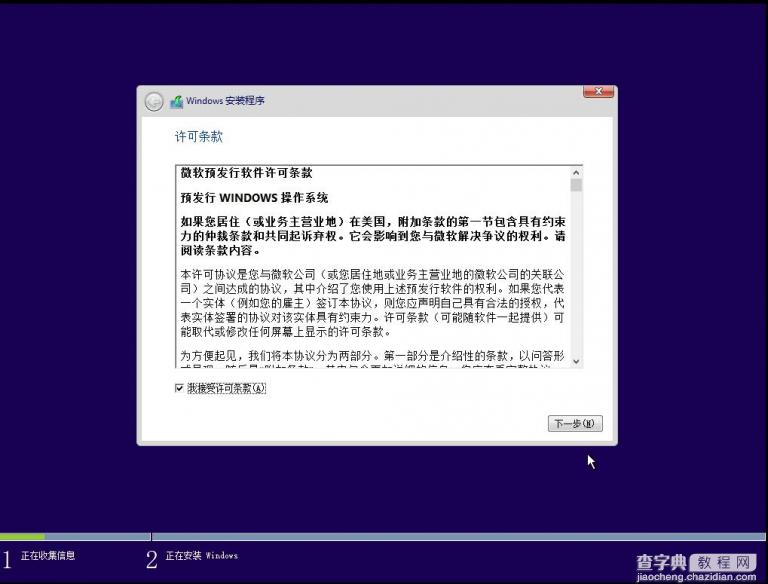768x584 pixels.
Task: Click the license text scrollbar down arrow
Action: [576, 361]
